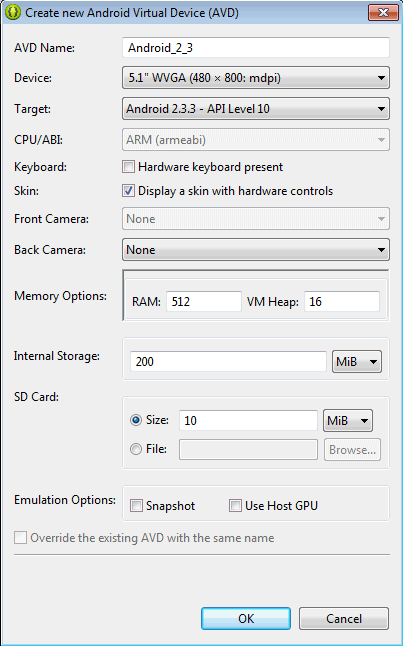Click the OK button
403x646 pixels.
click(x=246, y=618)
